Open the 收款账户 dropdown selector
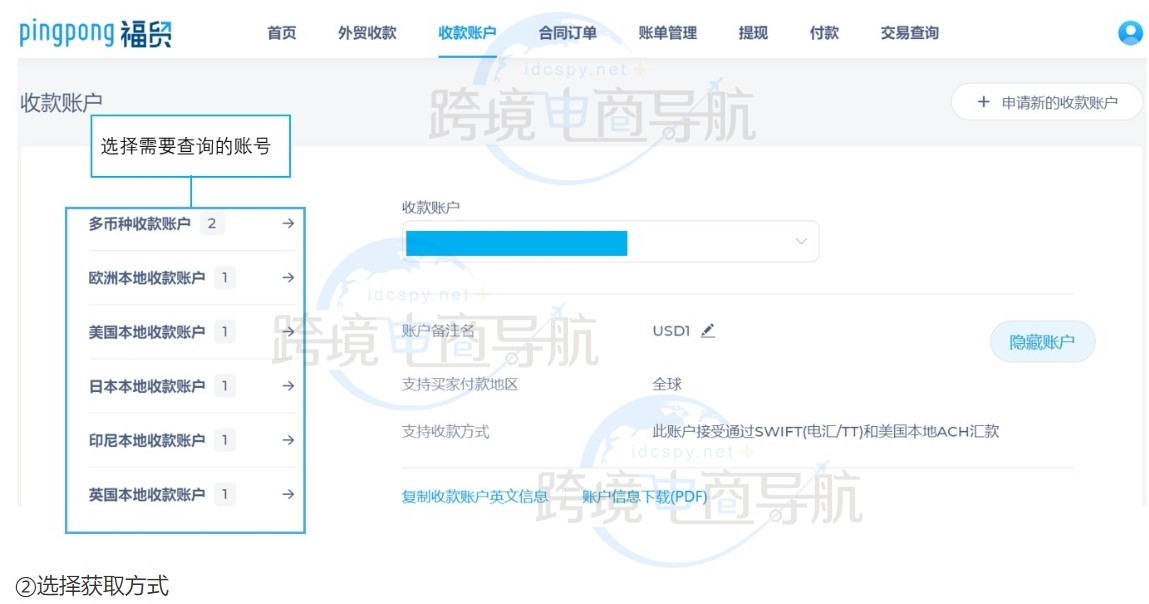The height and width of the screenshot is (604, 1149). click(x=800, y=241)
